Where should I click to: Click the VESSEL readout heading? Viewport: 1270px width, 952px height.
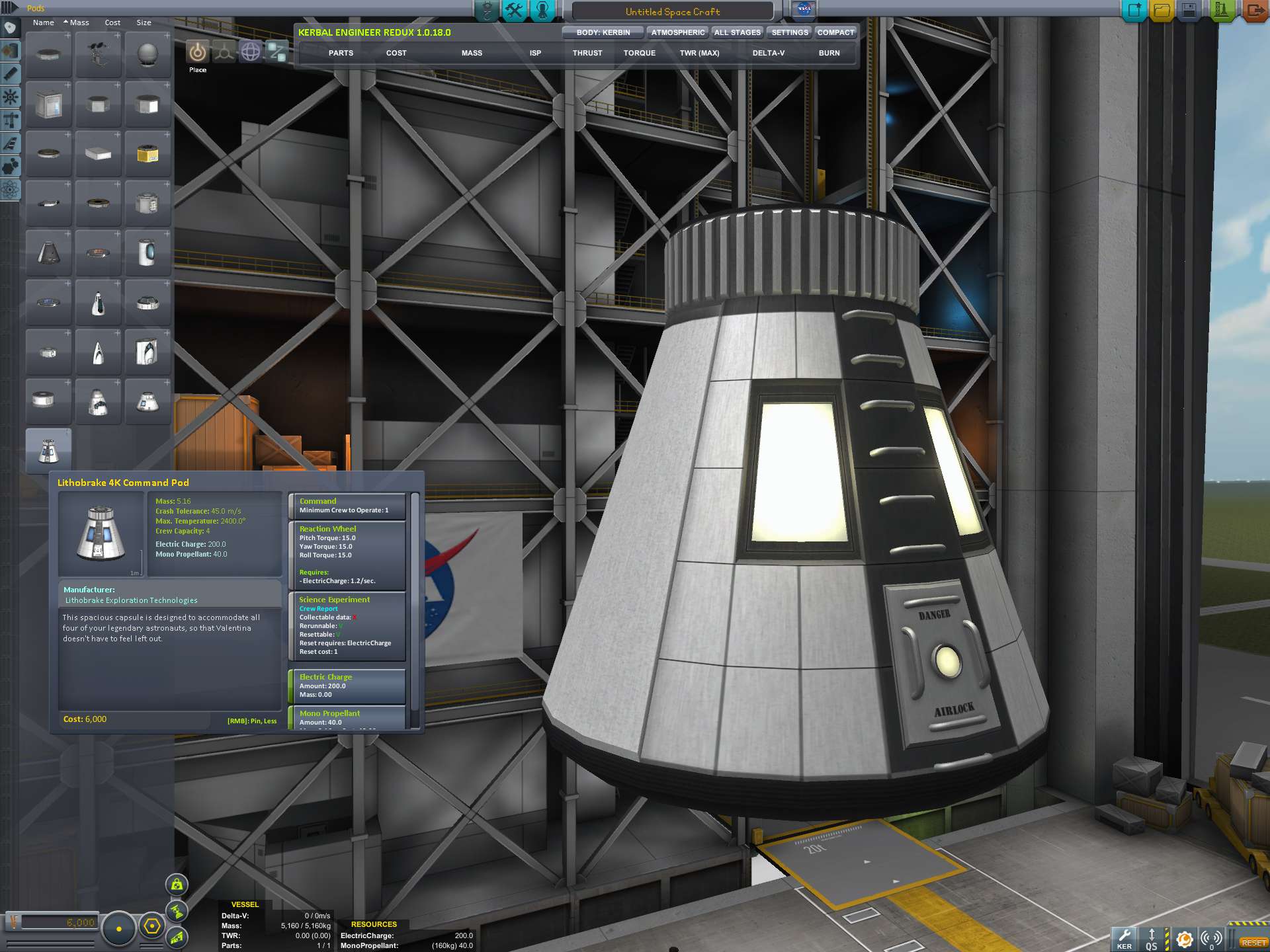pyautogui.click(x=245, y=904)
